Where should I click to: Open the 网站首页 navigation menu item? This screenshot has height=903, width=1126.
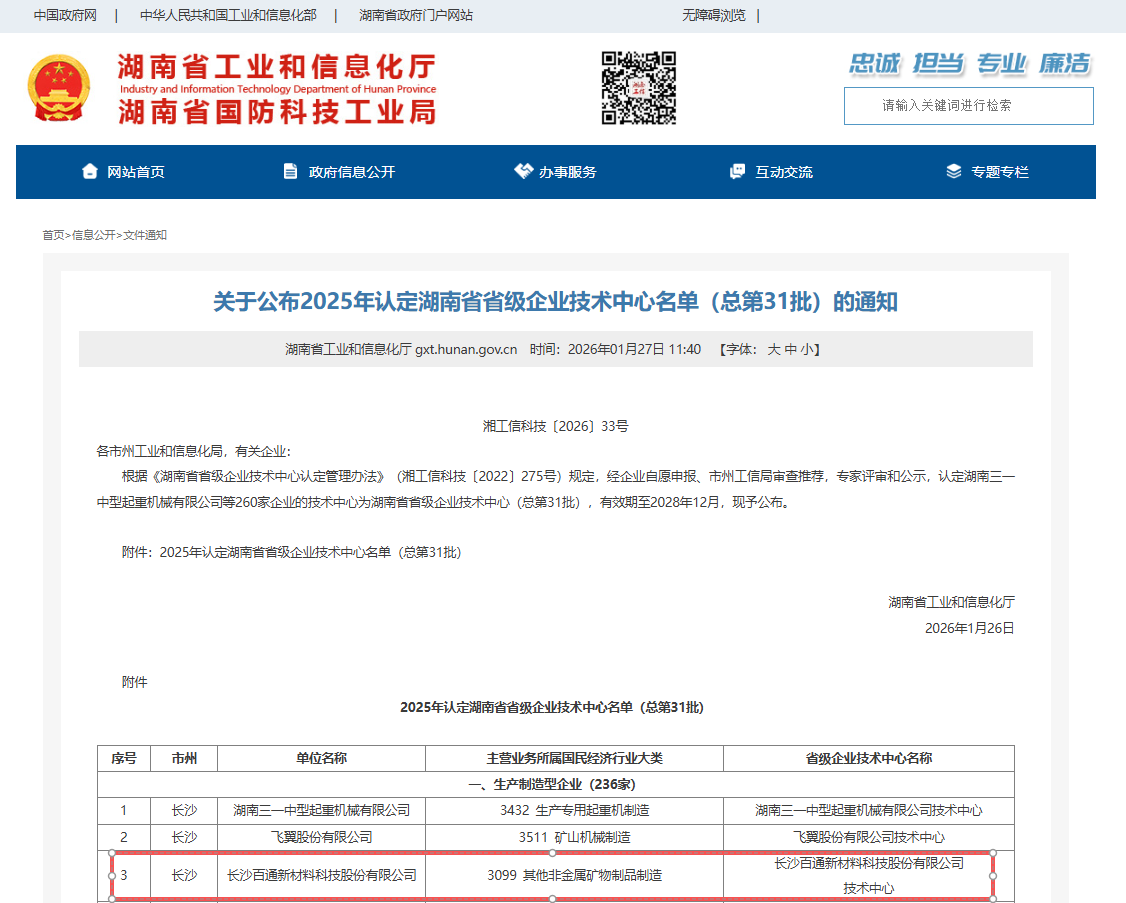136,172
